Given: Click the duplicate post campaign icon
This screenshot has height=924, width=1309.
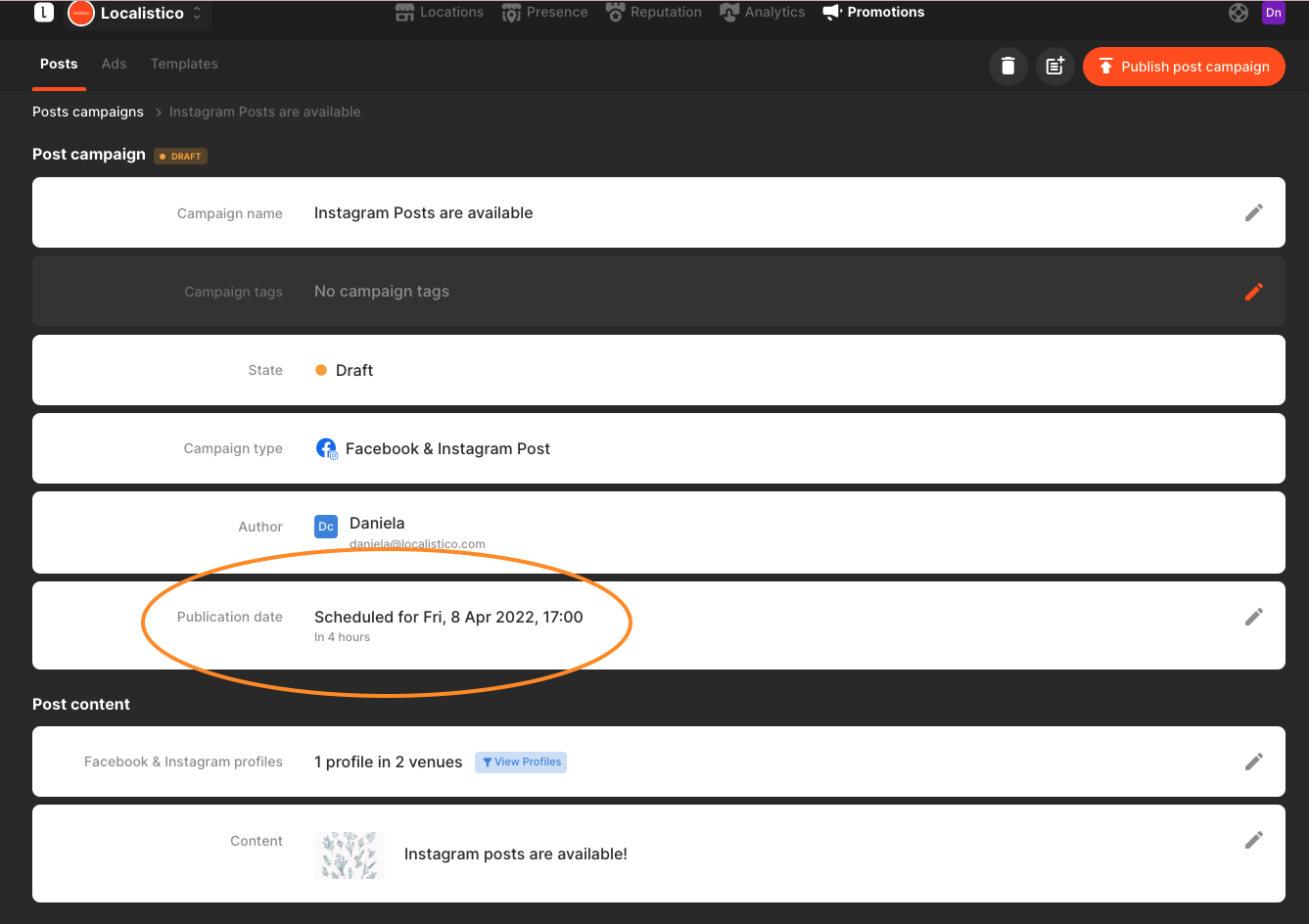Looking at the screenshot, I should tap(1055, 67).
